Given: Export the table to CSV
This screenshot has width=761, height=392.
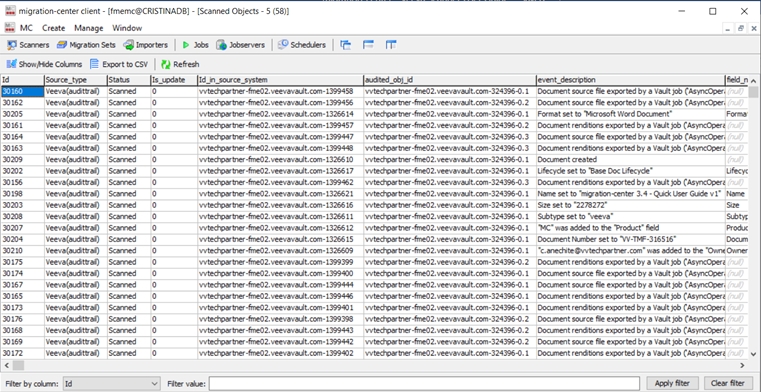Looking at the screenshot, I should [119, 64].
